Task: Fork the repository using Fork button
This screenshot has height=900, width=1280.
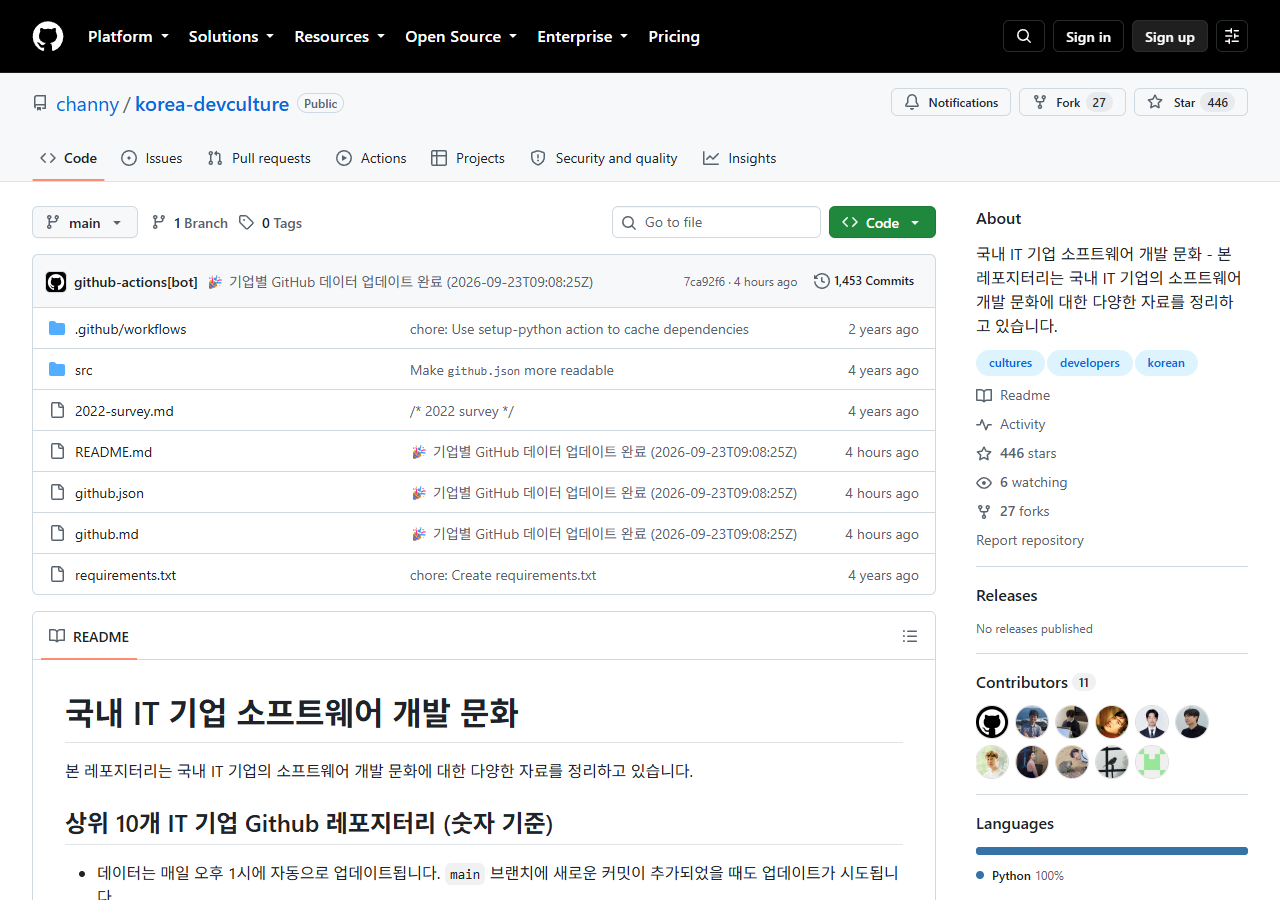Action: 1072,102
